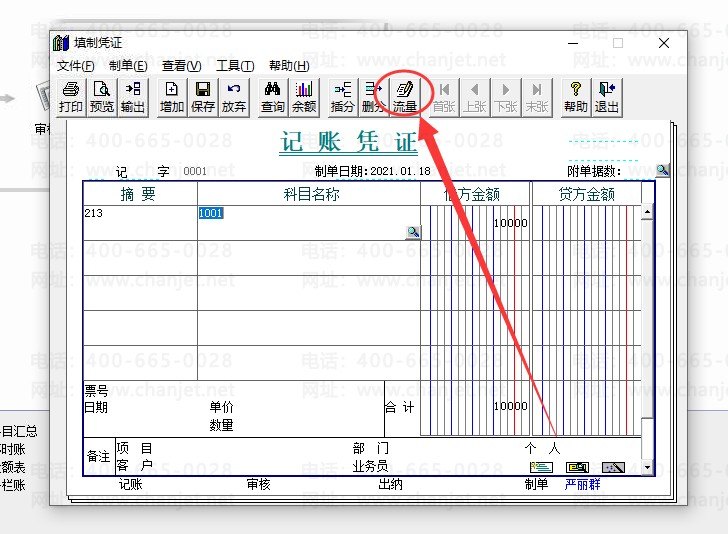
Task: Click the 打印 (Print) toolbar icon
Action: [x=71, y=97]
